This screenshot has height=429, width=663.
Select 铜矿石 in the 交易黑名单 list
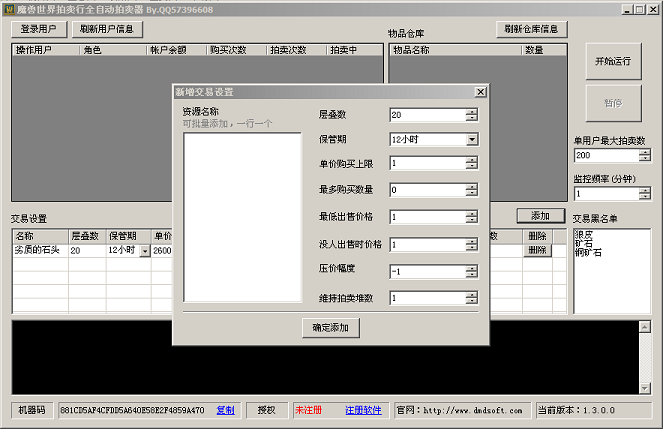[x=588, y=253]
